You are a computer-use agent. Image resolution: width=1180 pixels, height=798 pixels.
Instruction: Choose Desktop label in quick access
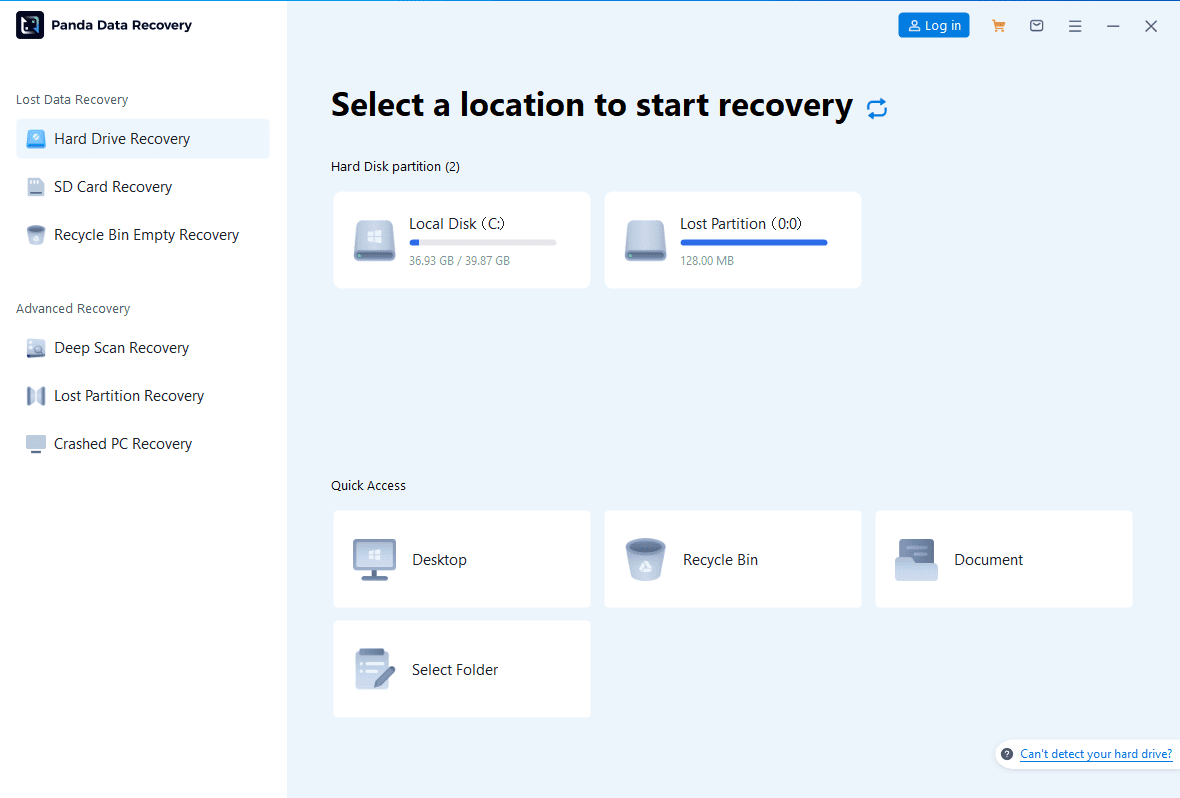click(x=439, y=560)
